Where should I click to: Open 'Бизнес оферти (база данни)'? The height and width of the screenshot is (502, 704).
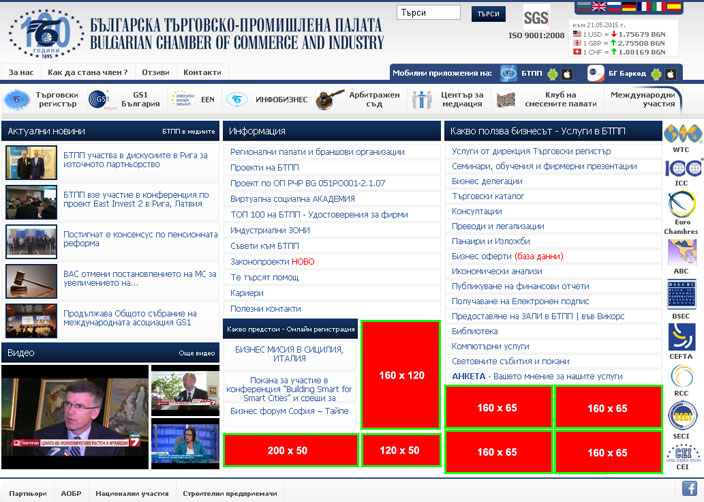click(507, 256)
